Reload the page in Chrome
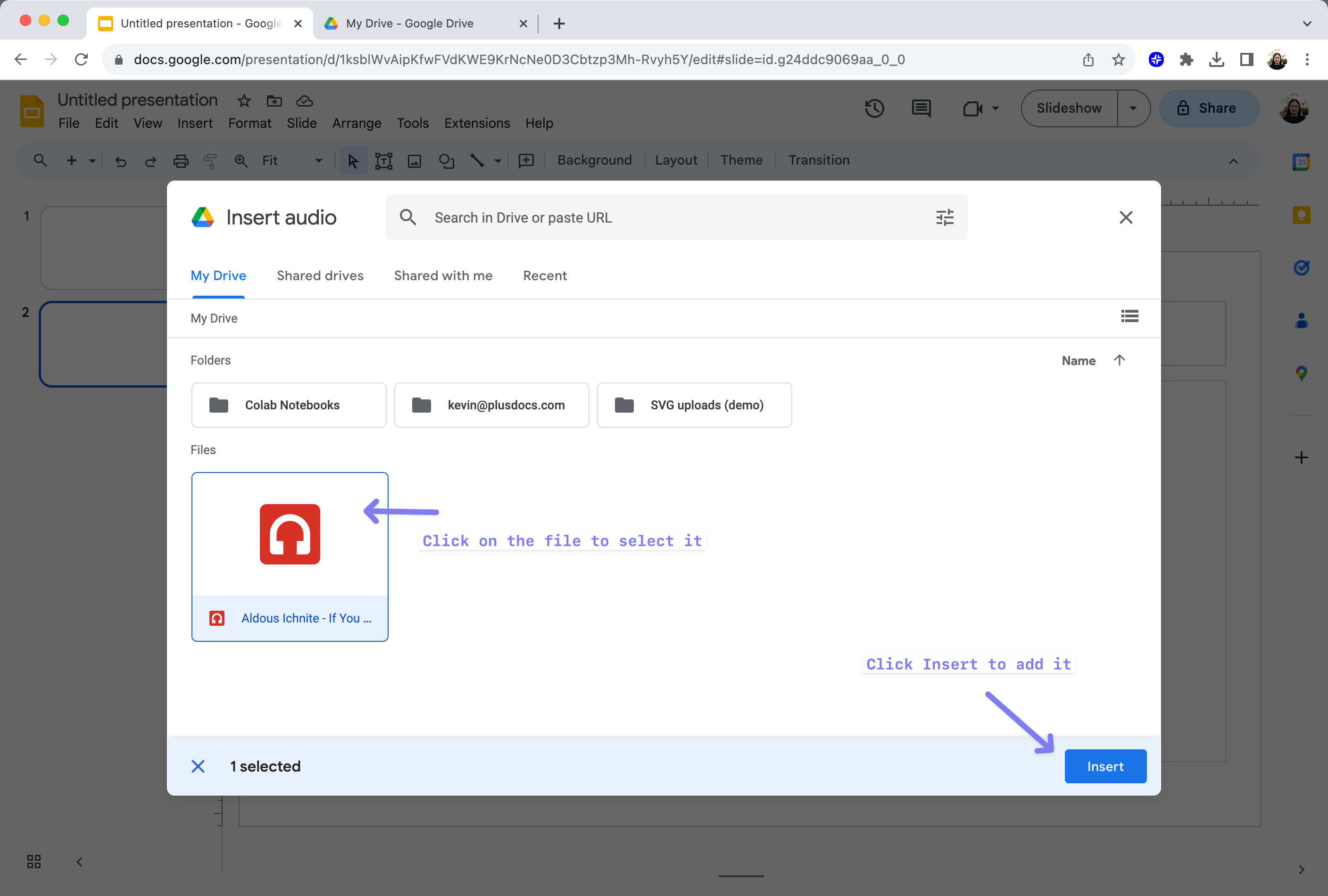This screenshot has width=1328, height=896. [81, 59]
